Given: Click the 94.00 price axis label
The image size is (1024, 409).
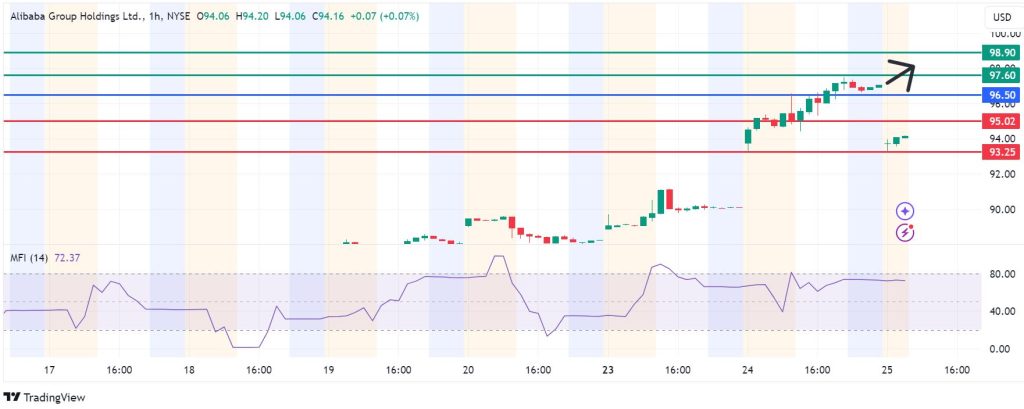Looking at the screenshot, I should click(1002, 139).
